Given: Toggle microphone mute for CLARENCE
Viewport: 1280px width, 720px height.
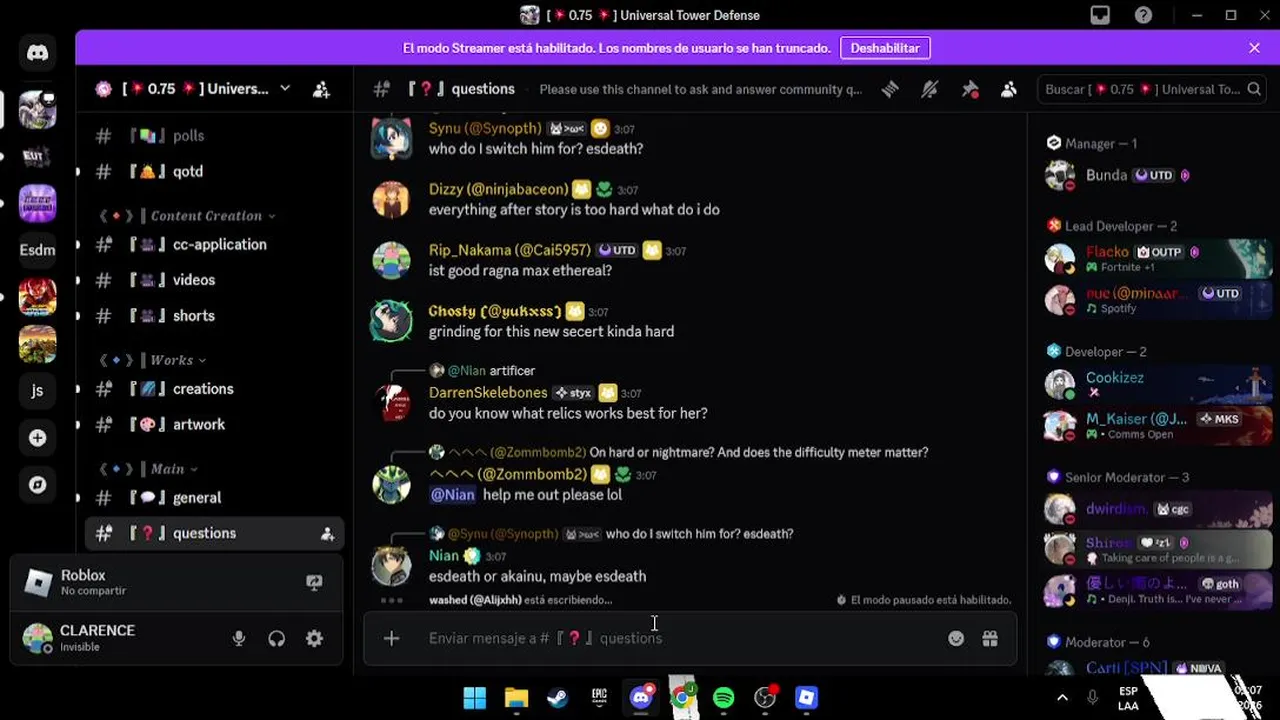Looking at the screenshot, I should tap(239, 638).
